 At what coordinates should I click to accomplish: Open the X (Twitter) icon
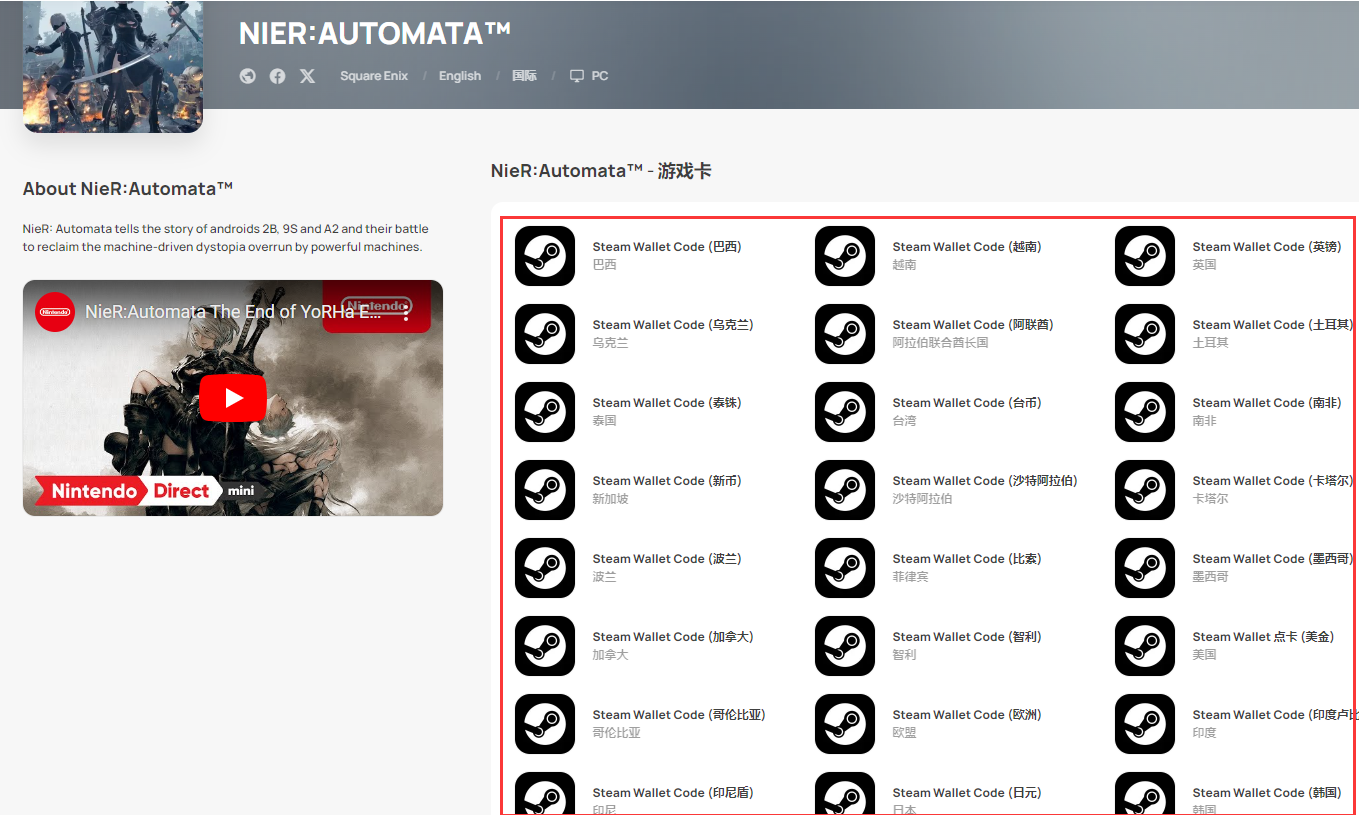tap(307, 76)
